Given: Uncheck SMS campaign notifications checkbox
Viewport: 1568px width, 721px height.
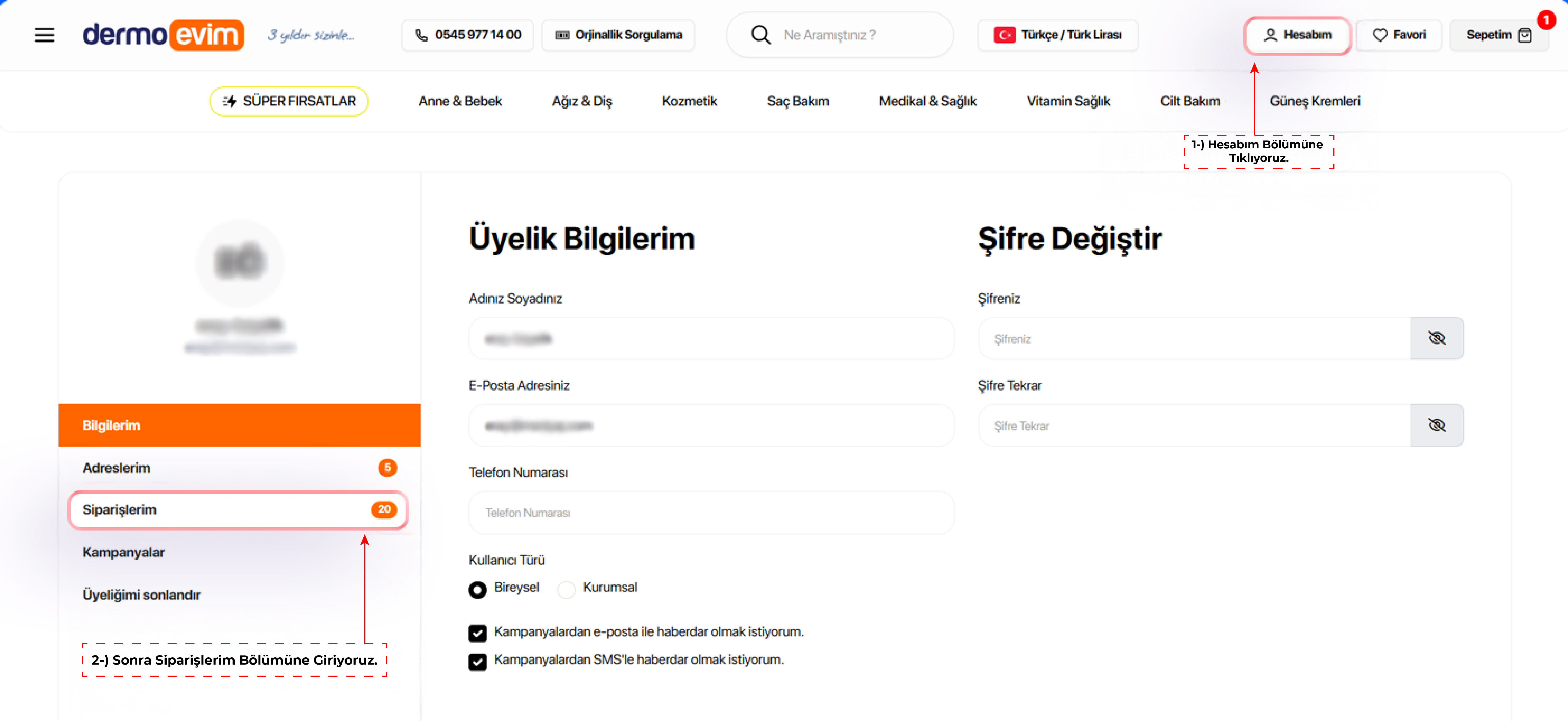Looking at the screenshot, I should pos(478,662).
